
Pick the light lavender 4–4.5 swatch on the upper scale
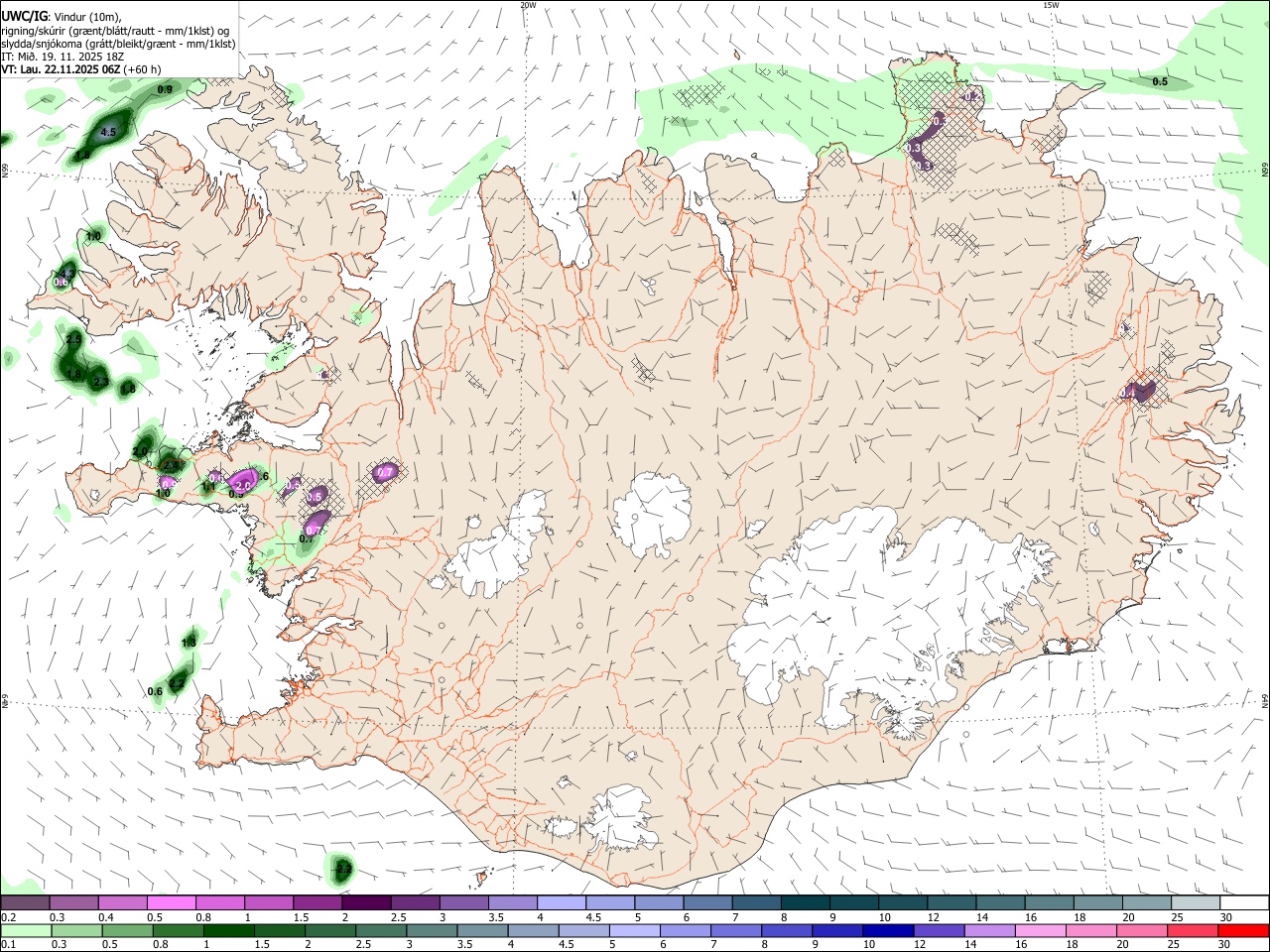[562, 903]
